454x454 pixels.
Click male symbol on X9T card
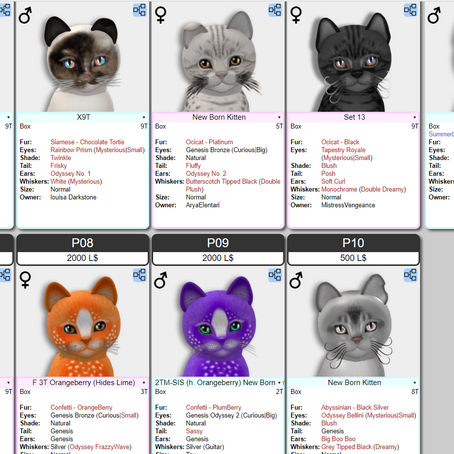tap(25, 15)
